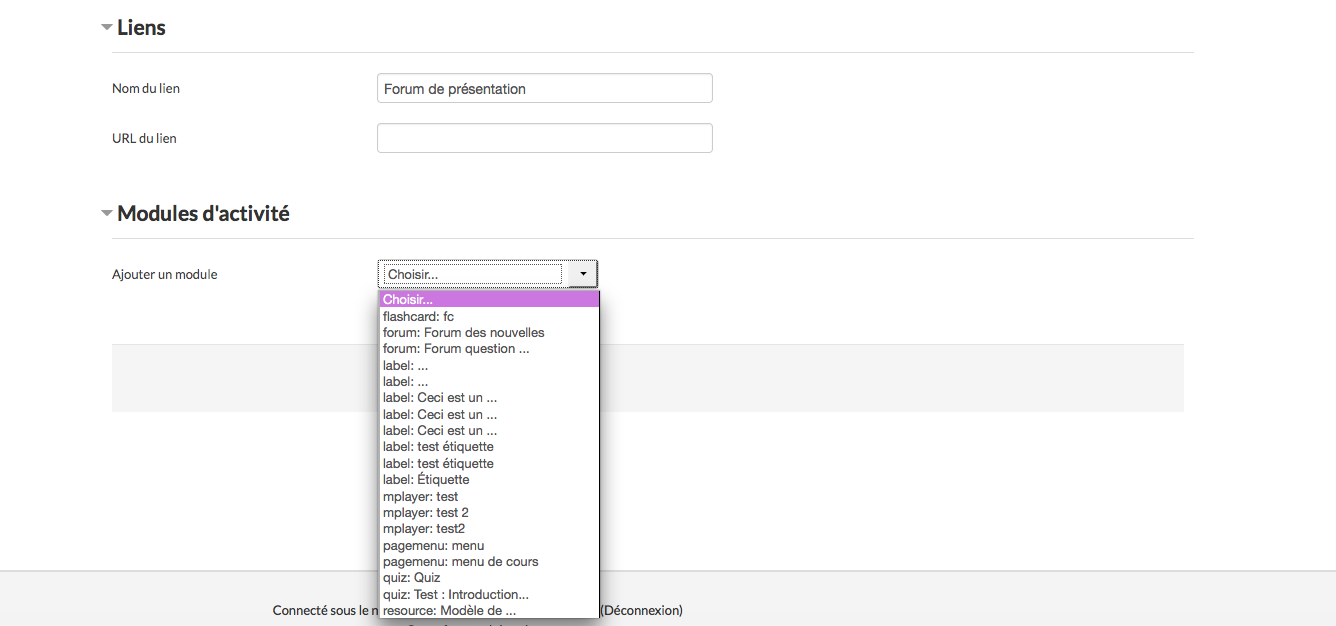Click the Déconnexion link in the footer
The height and width of the screenshot is (626, 1336).
coord(641,610)
